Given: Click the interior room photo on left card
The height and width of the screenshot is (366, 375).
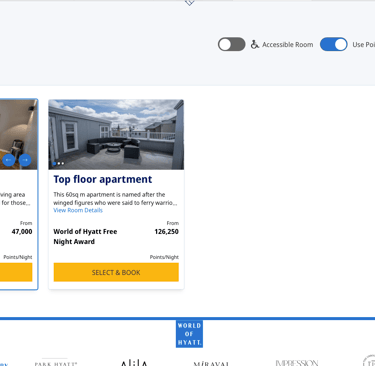Looking at the screenshot, I should pyautogui.click(x=18, y=134).
